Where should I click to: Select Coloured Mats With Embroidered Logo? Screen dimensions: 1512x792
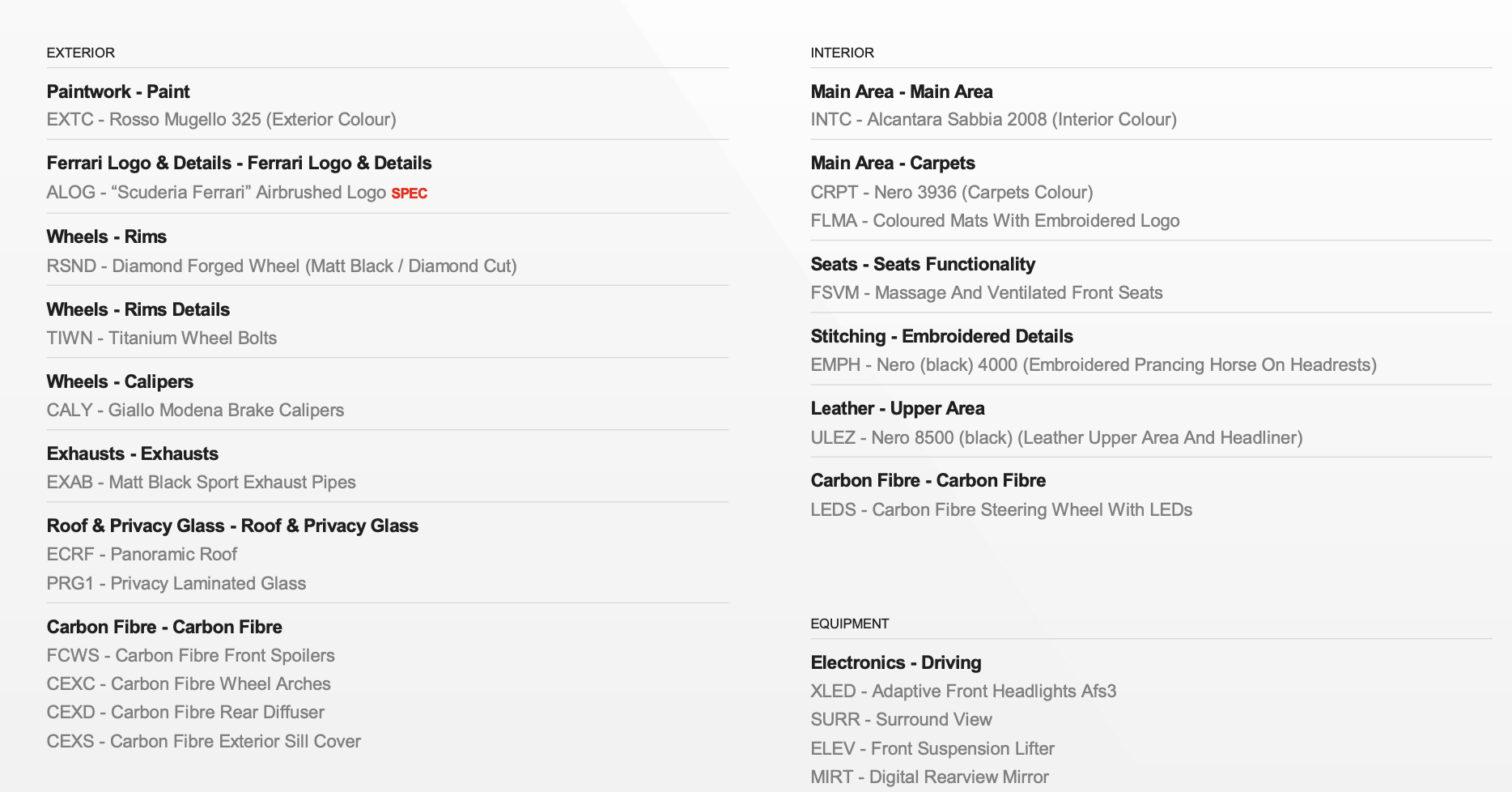pyautogui.click(x=996, y=221)
